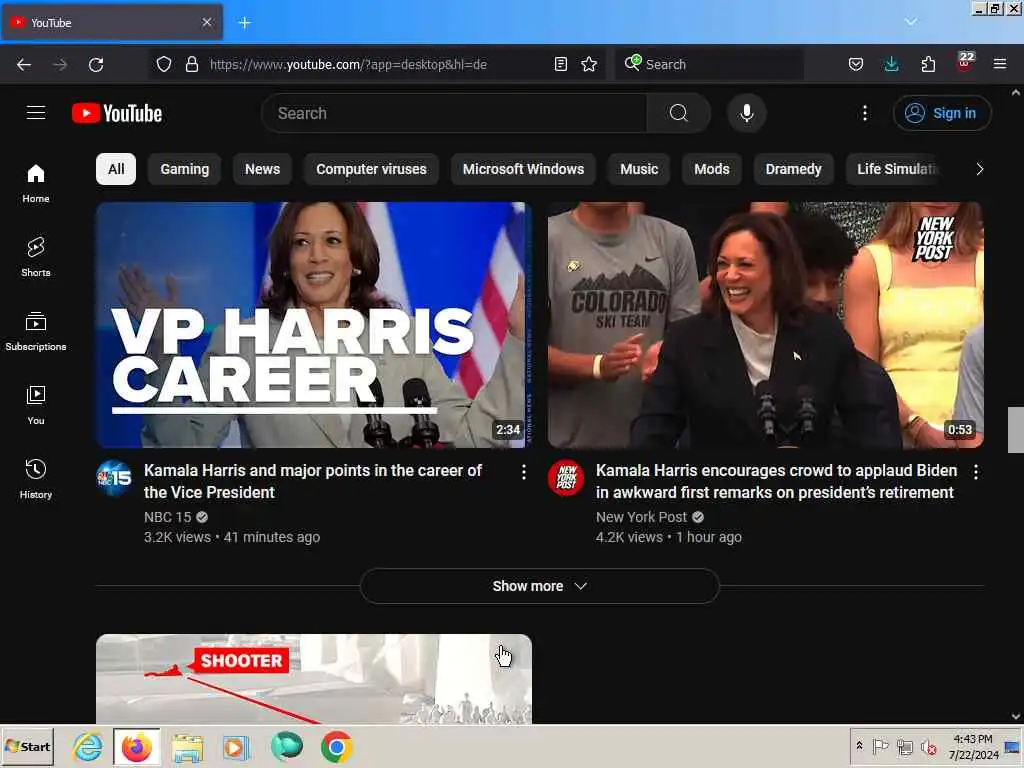Open extension icon with badge 22
This screenshot has width=1024, height=768.
pos(965,62)
